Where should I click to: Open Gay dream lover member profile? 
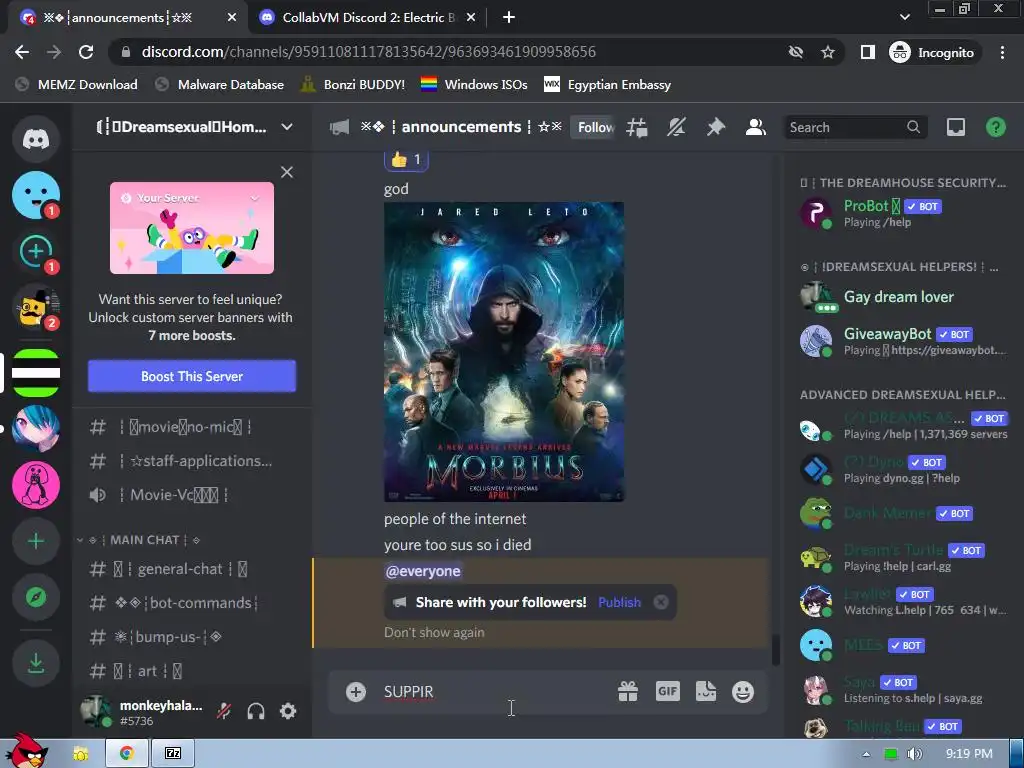pos(904,297)
